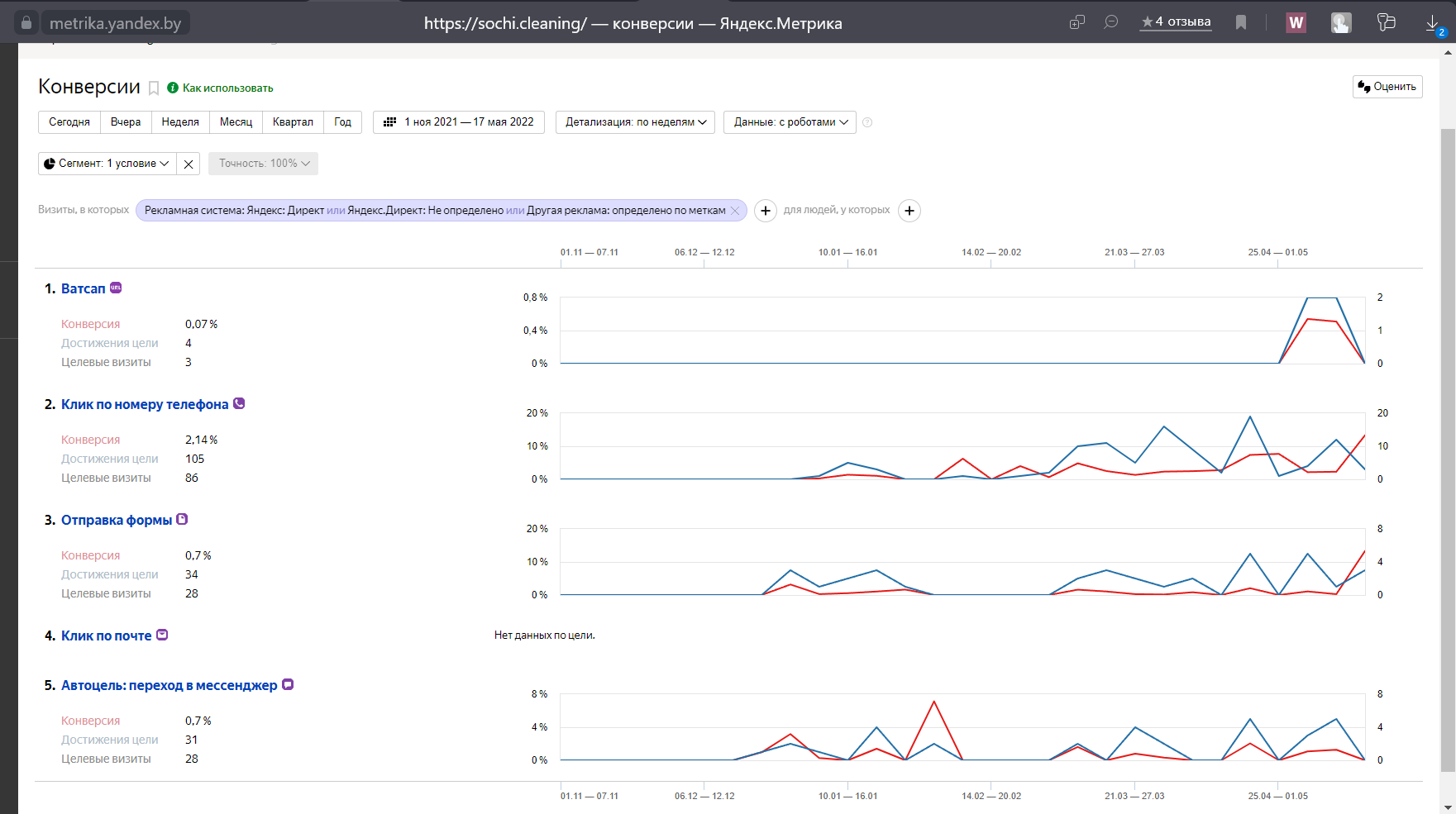Click the help question mark beside data dropdown
This screenshot has height=814, width=1456.
[x=867, y=122]
